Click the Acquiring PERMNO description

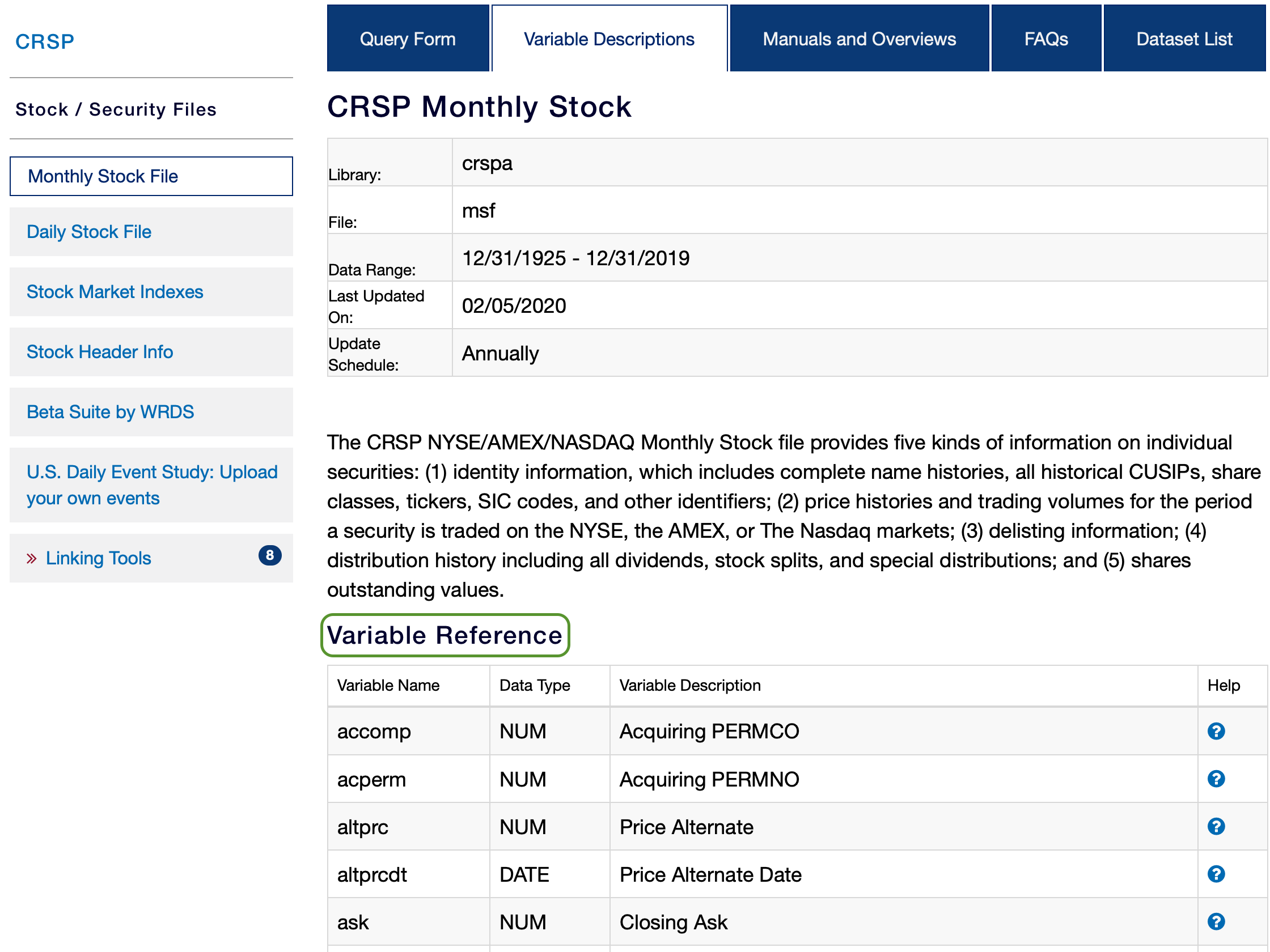click(709, 779)
